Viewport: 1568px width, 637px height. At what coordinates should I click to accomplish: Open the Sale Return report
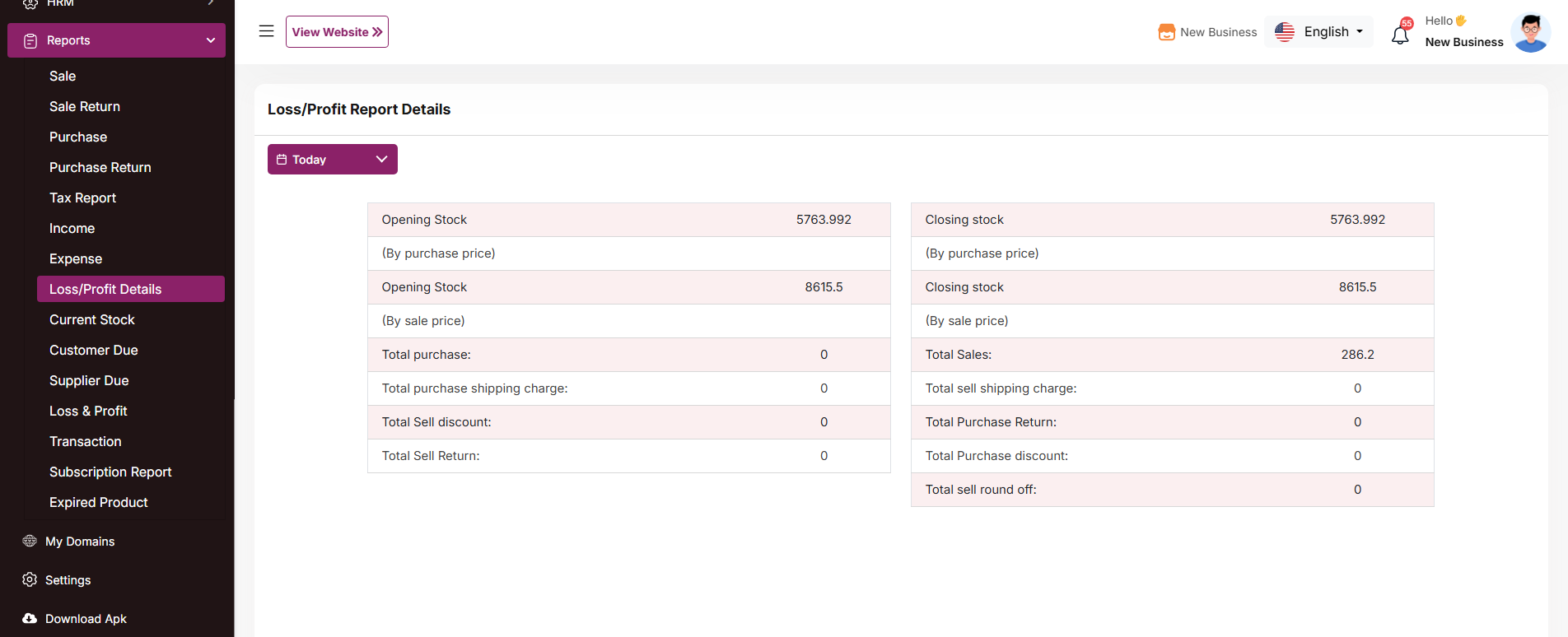[85, 106]
